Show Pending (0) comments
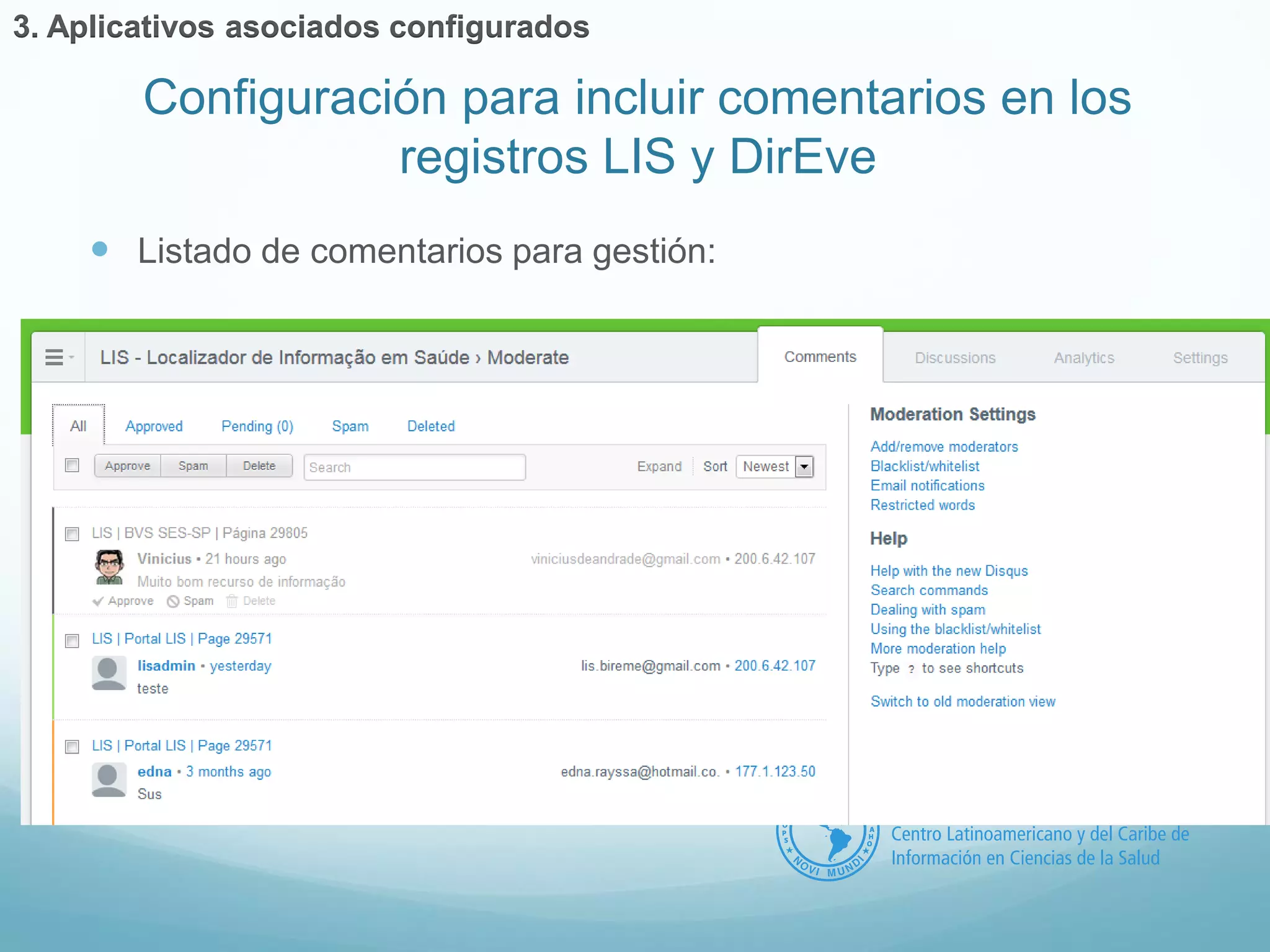The image size is (1270, 952). click(x=257, y=426)
